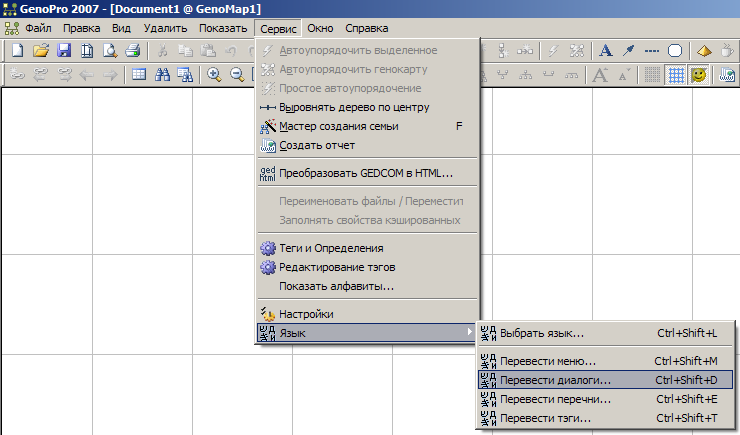The image size is (740, 435).
Task: Click the golden pyramid icon
Action: click(704, 50)
